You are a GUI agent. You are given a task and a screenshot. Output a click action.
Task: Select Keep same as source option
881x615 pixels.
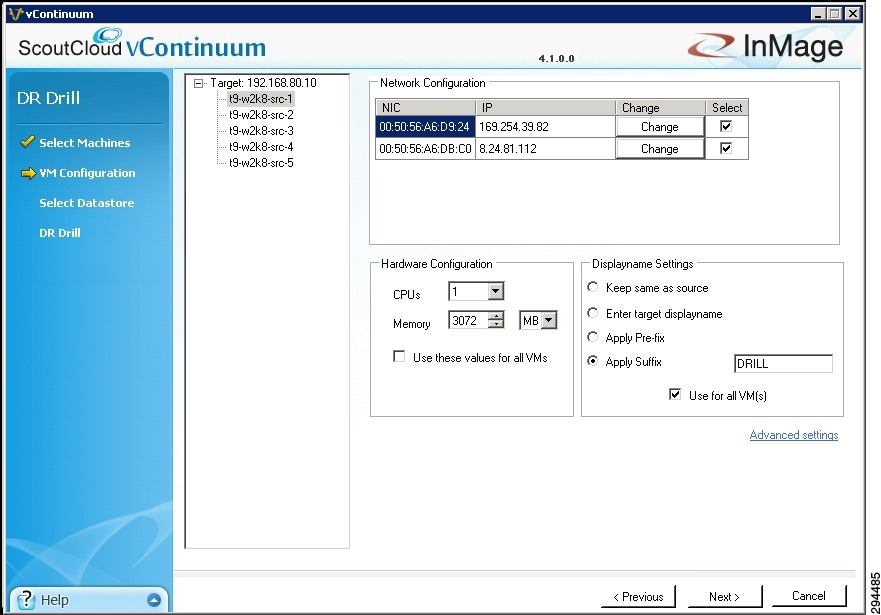(x=592, y=287)
